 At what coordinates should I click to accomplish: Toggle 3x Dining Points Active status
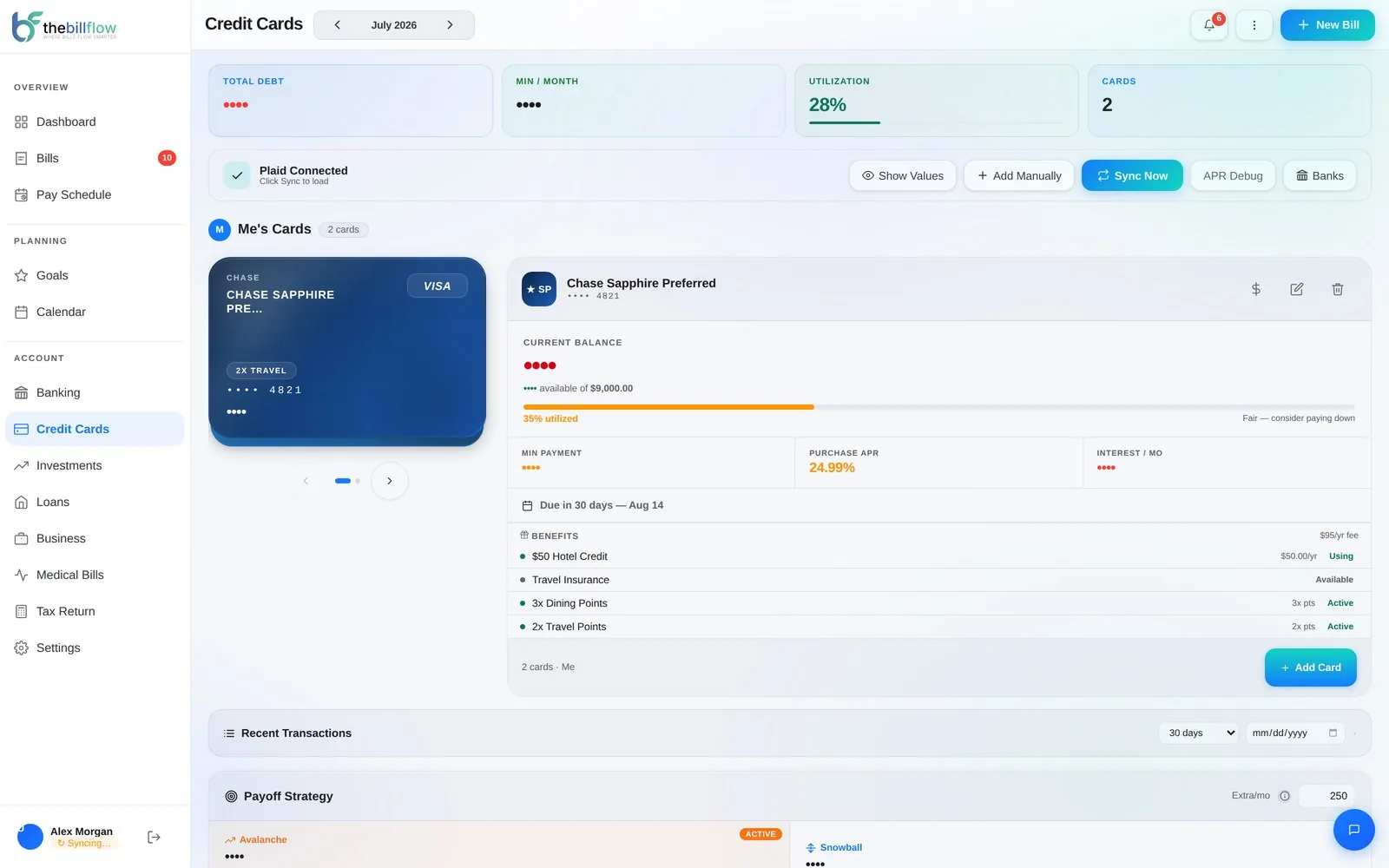coord(1340,603)
